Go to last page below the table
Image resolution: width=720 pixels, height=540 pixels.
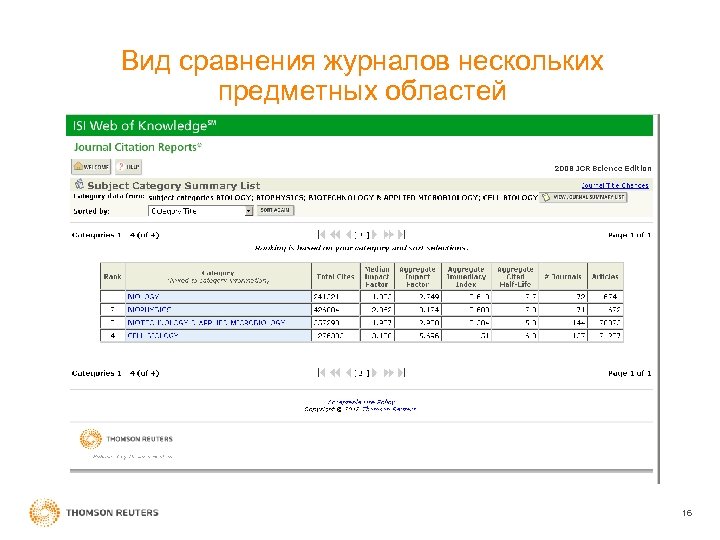pos(402,373)
